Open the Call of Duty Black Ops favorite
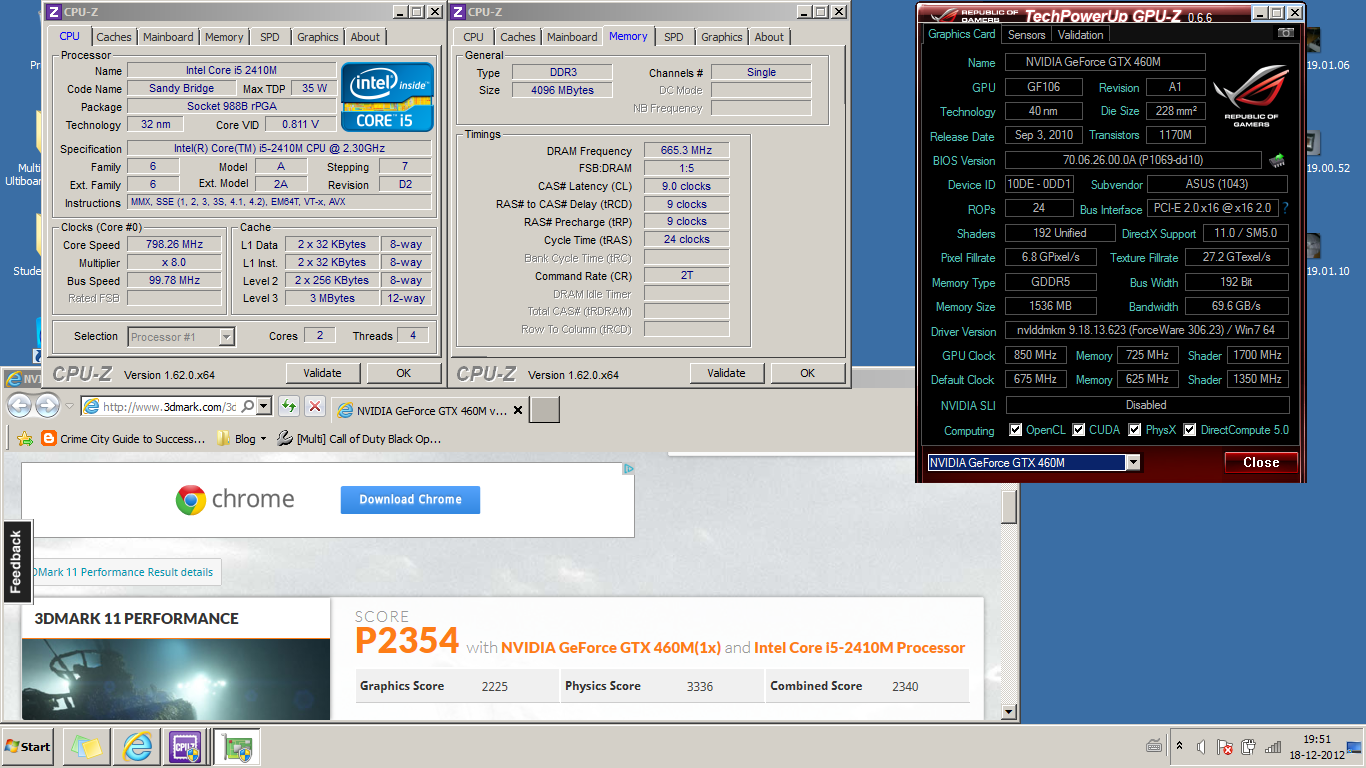 359,439
